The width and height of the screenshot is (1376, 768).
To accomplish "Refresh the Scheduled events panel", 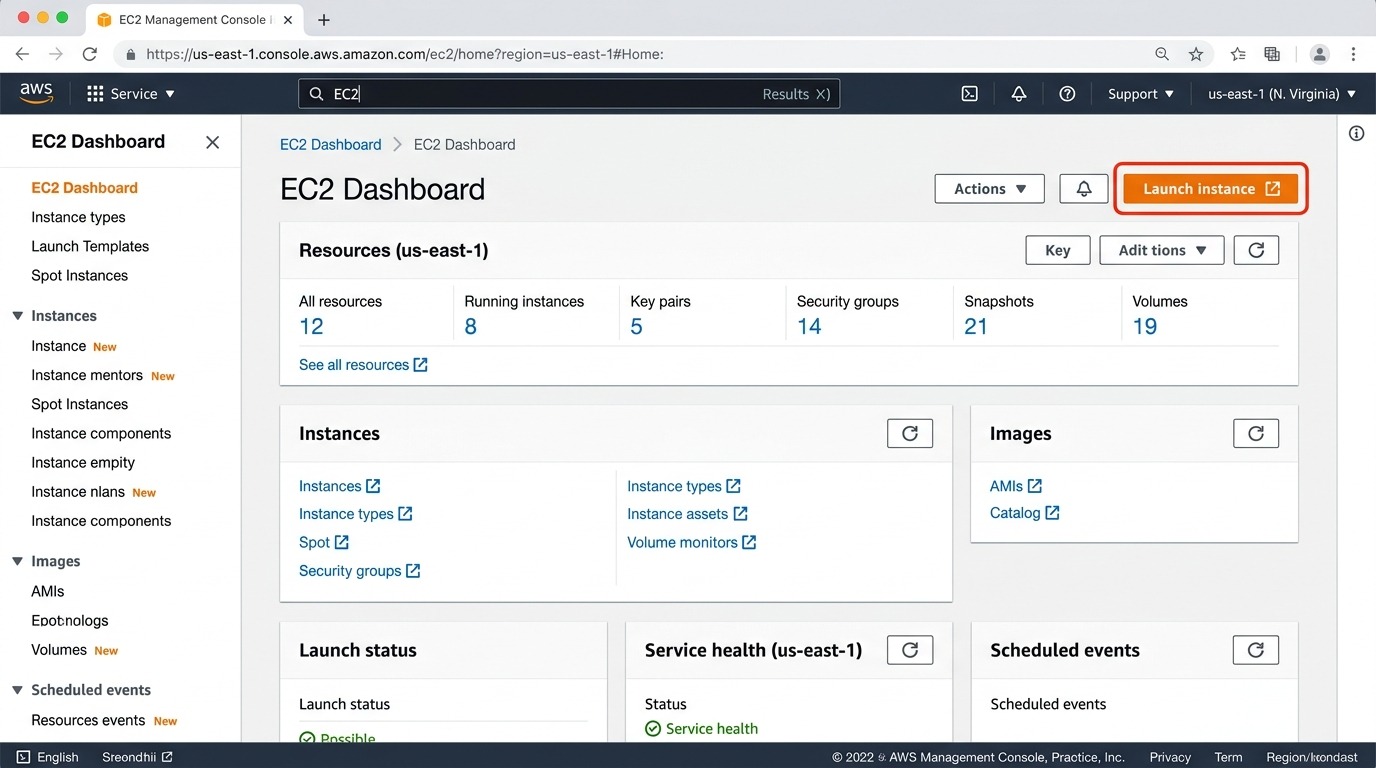I will (1256, 650).
